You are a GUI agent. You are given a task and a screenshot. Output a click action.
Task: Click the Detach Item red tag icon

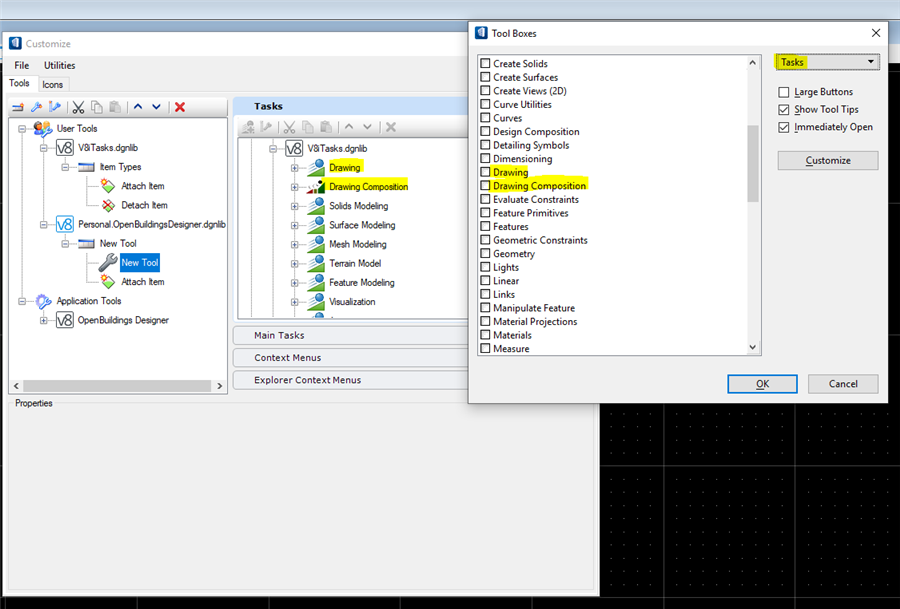[108, 205]
